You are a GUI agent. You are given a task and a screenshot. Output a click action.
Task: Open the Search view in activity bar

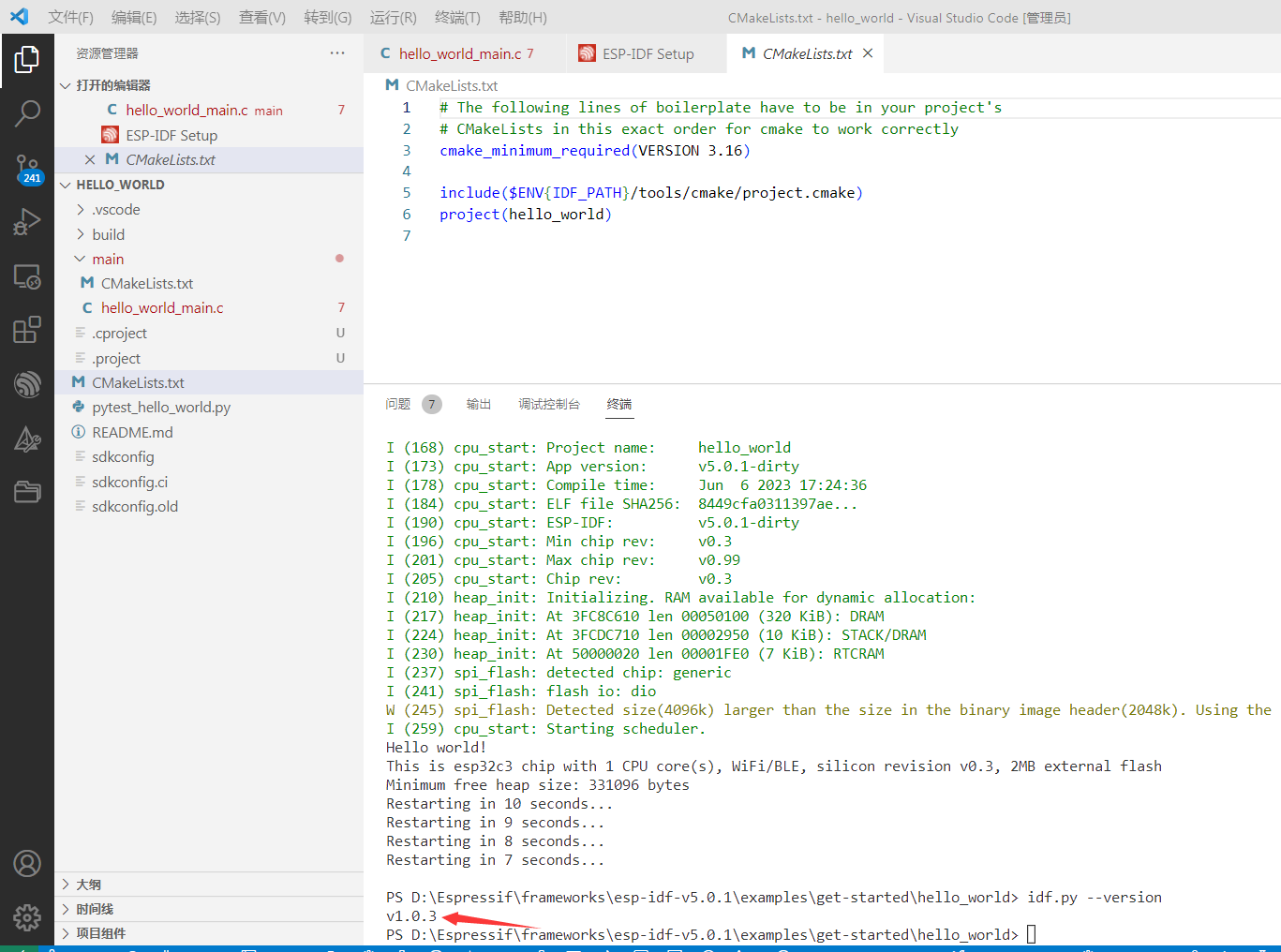[27, 114]
